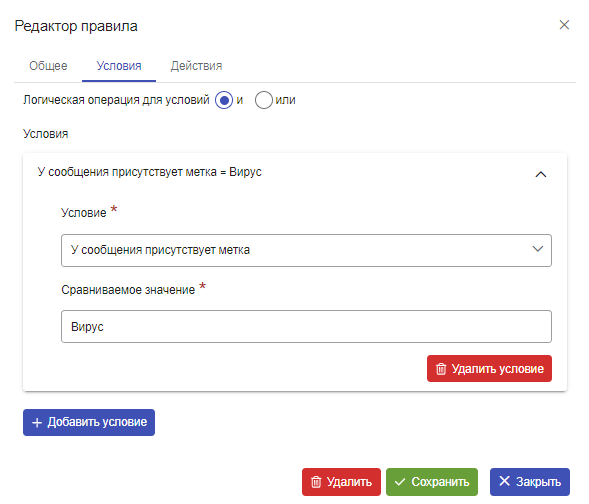Click the X icon on Закрыть button

(x=504, y=481)
